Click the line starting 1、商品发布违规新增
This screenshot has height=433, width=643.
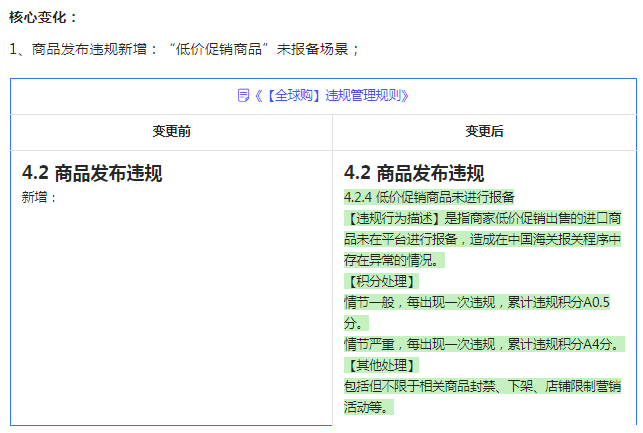coord(184,49)
